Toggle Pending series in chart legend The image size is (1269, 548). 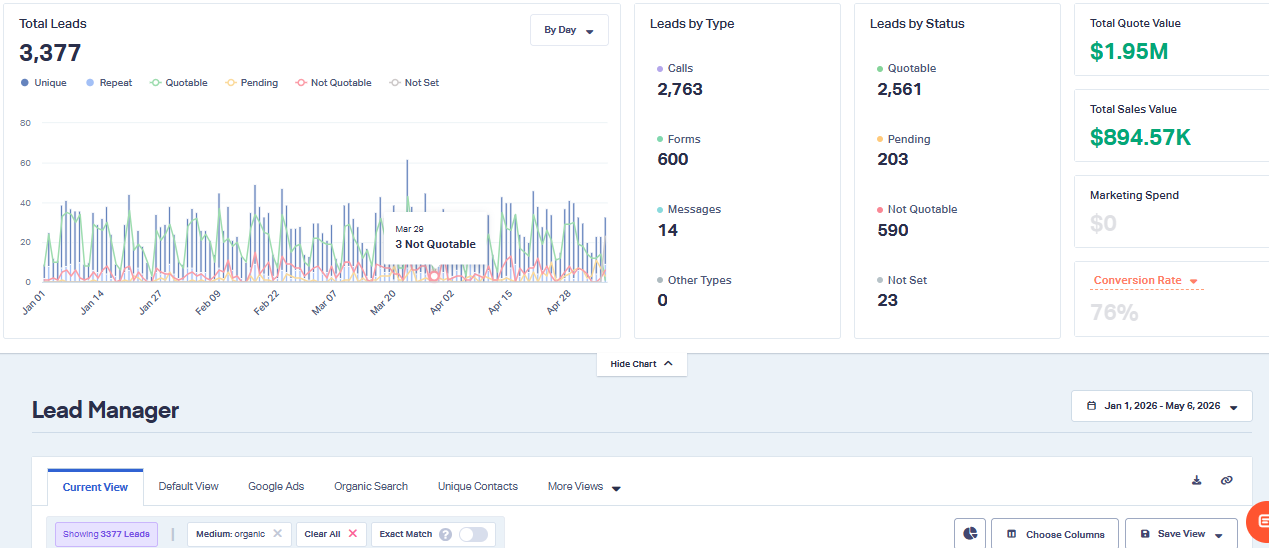tap(252, 83)
